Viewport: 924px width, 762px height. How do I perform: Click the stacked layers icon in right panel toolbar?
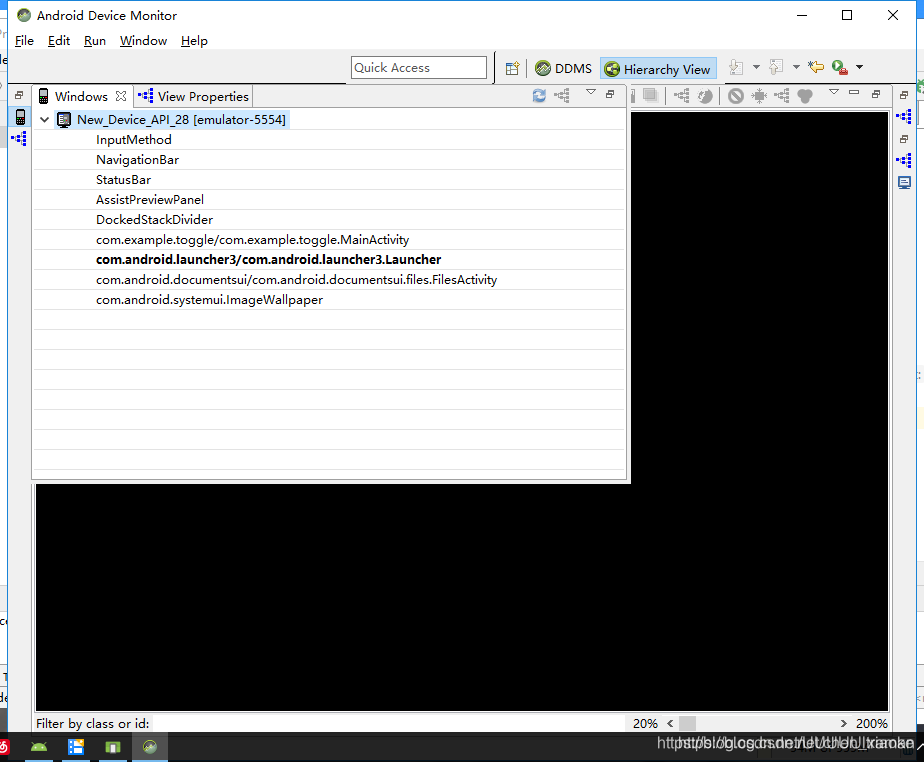tap(650, 95)
